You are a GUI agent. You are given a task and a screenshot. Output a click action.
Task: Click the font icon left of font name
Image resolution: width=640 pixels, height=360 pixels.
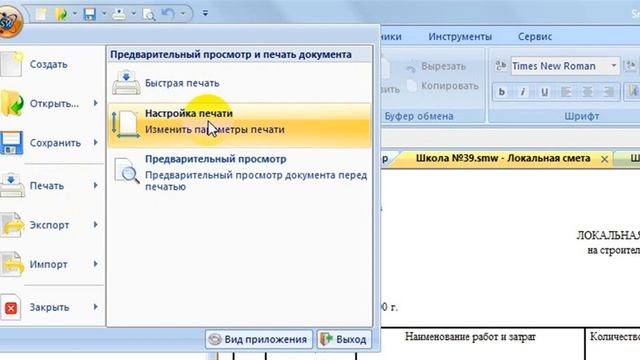[x=500, y=66]
